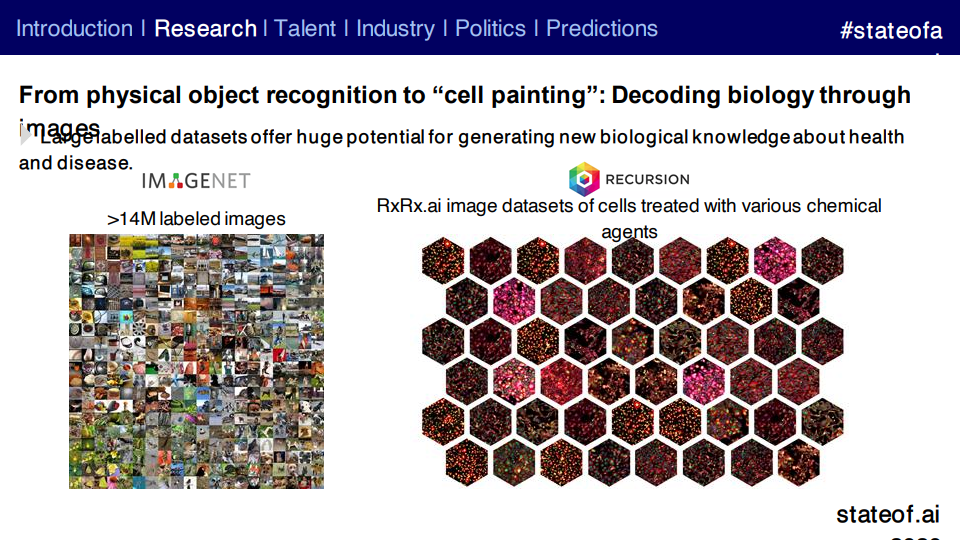Go to the Talent section
The width and height of the screenshot is (960, 540).
coord(304,28)
